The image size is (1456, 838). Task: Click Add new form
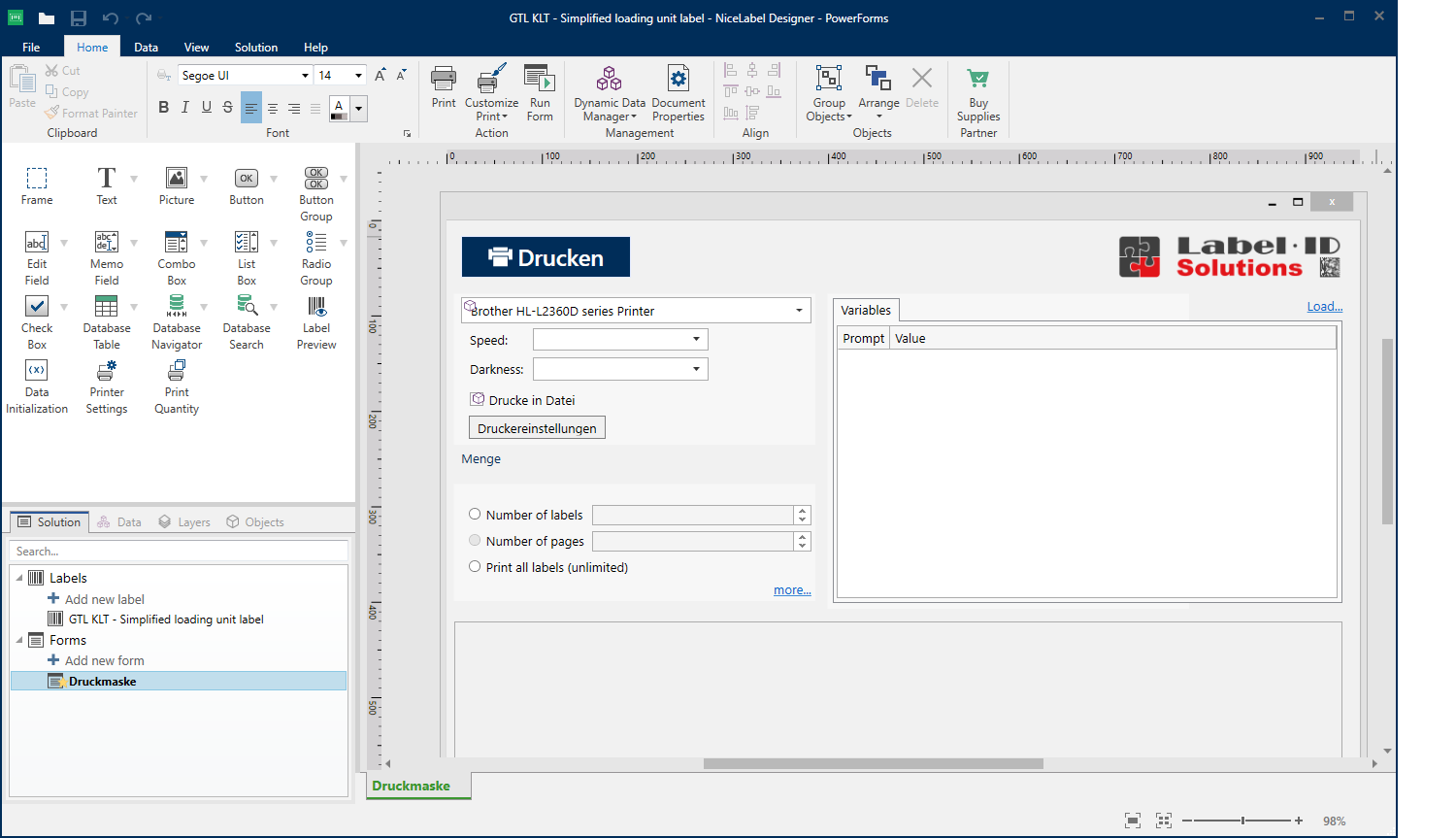96,660
